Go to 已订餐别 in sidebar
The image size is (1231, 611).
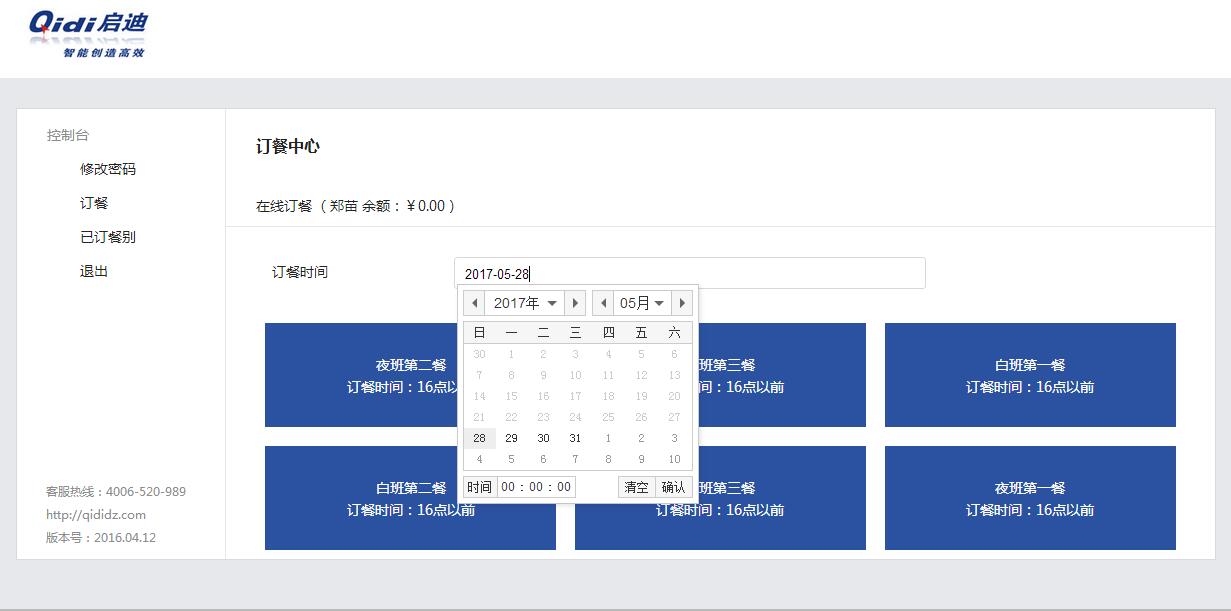[x=108, y=237]
